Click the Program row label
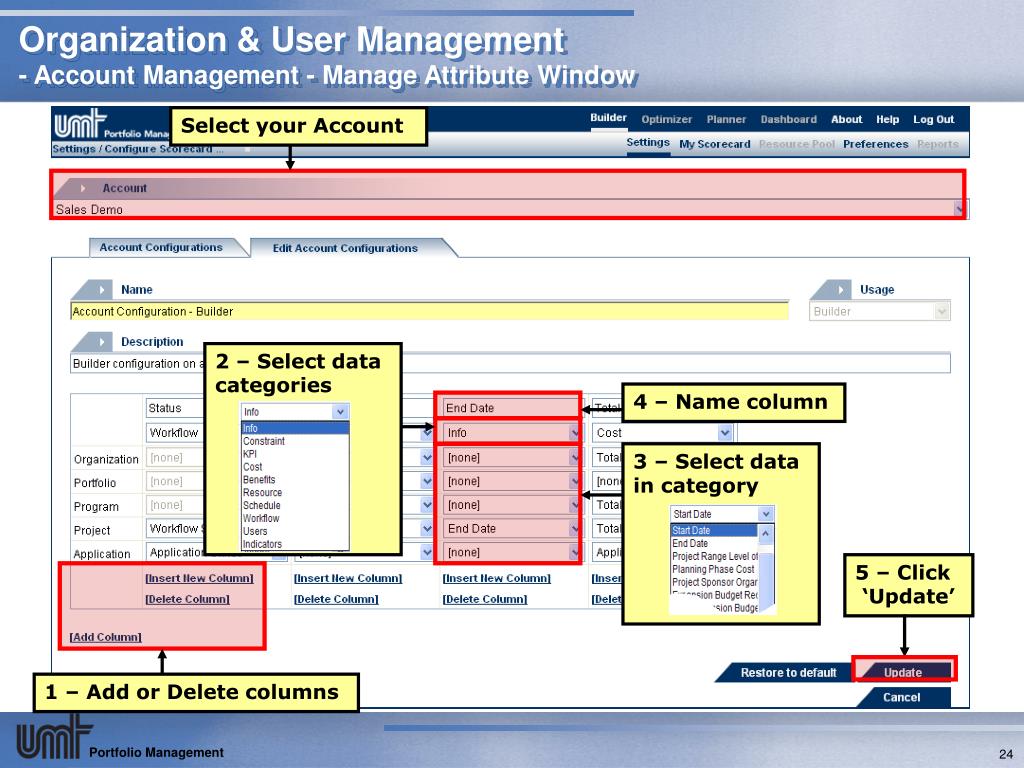 tap(96, 507)
